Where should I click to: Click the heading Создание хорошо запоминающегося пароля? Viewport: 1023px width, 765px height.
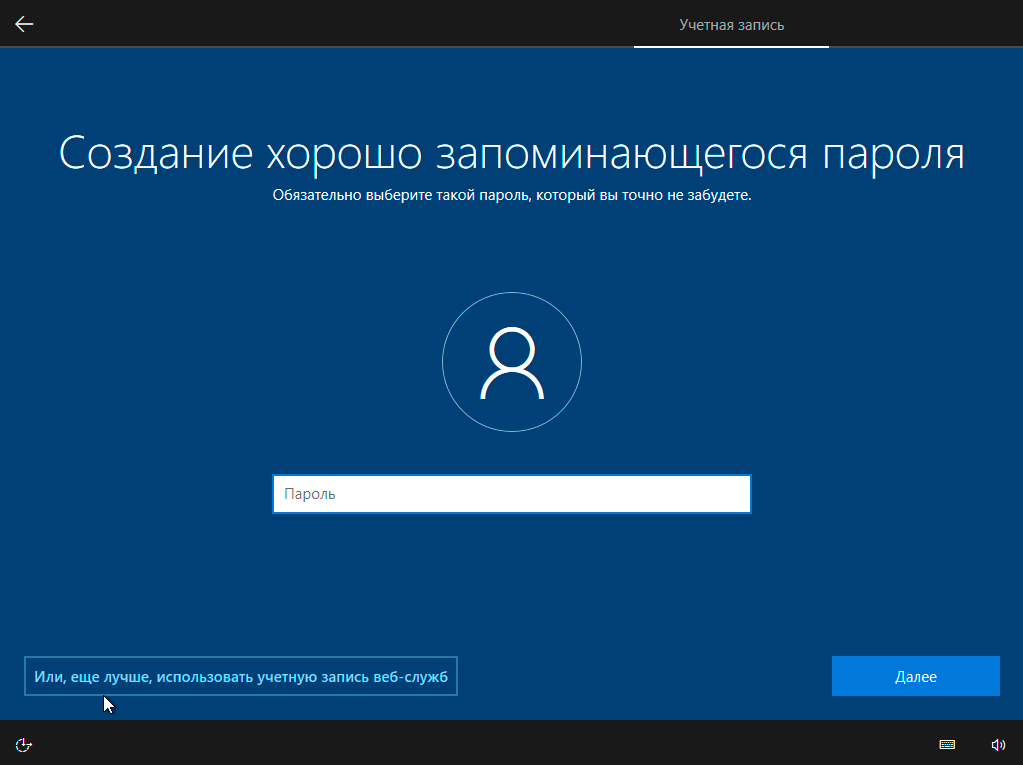pyautogui.click(x=512, y=153)
